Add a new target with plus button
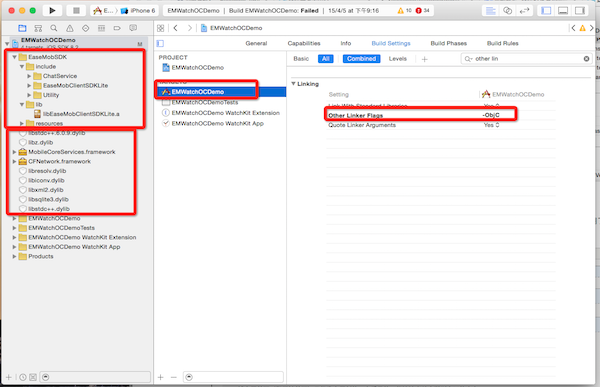The image size is (600, 387). tap(161, 377)
